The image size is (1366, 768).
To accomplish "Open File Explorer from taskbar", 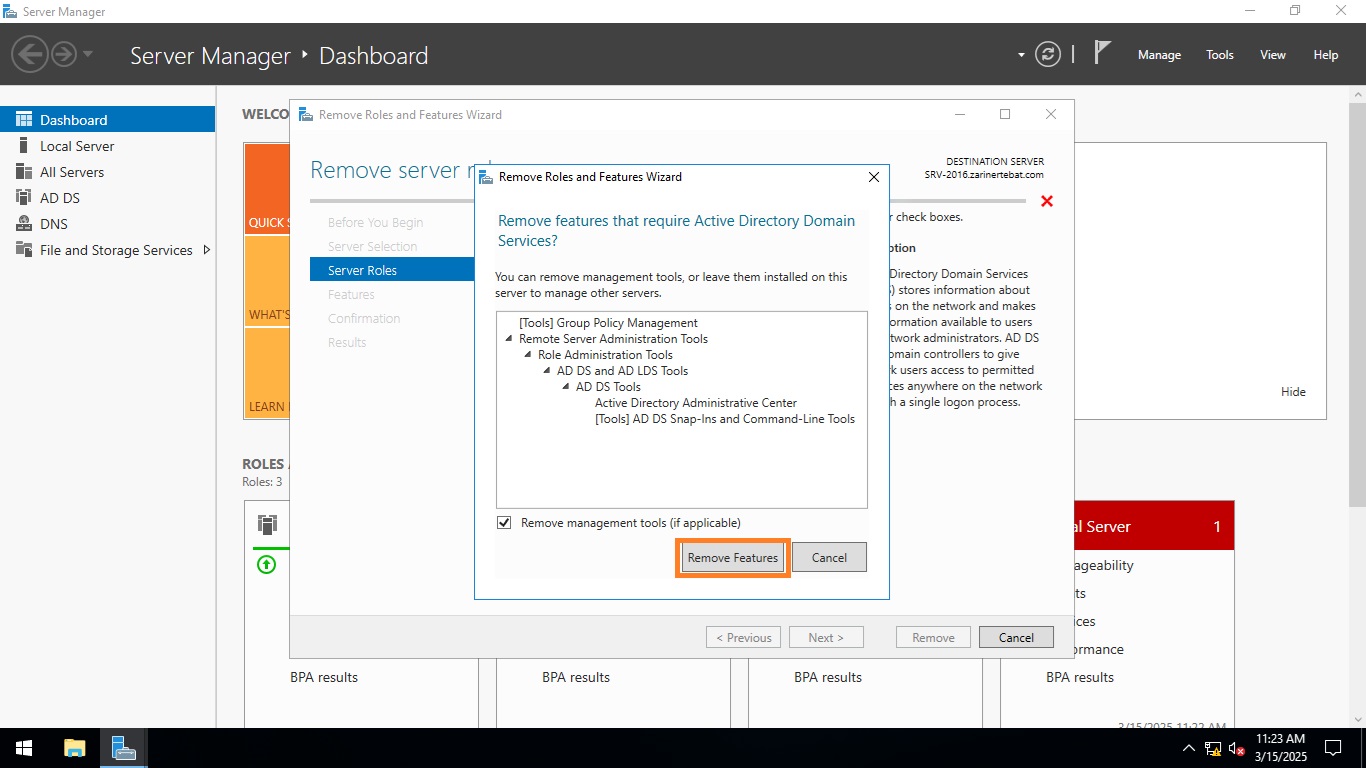I will (75, 748).
